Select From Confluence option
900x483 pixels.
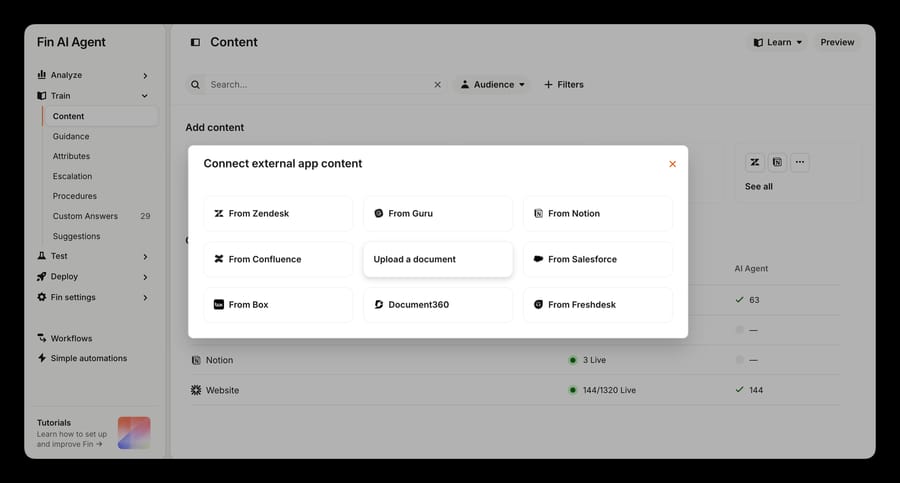[278, 259]
